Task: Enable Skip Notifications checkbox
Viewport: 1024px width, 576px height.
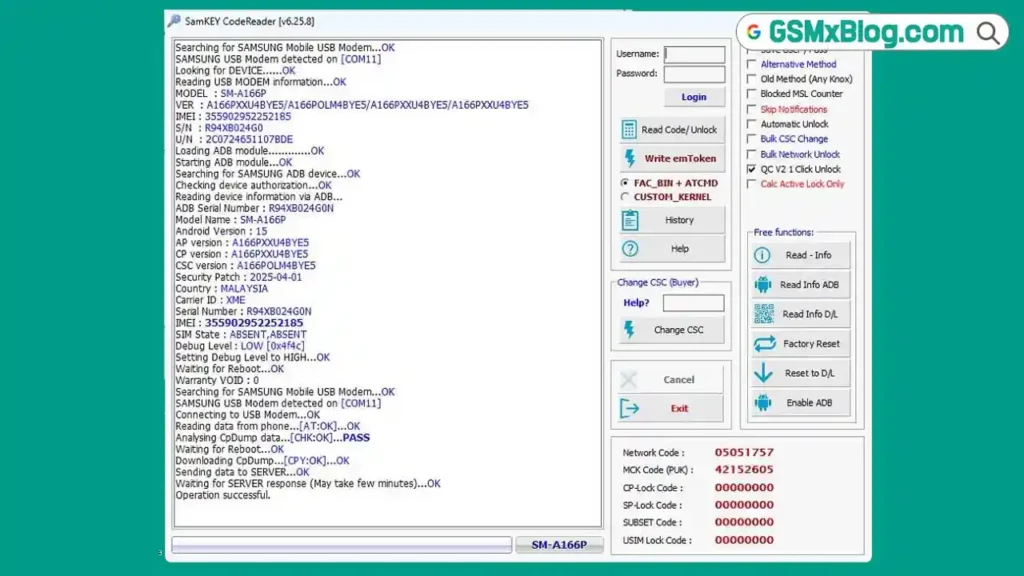Action: coord(752,109)
